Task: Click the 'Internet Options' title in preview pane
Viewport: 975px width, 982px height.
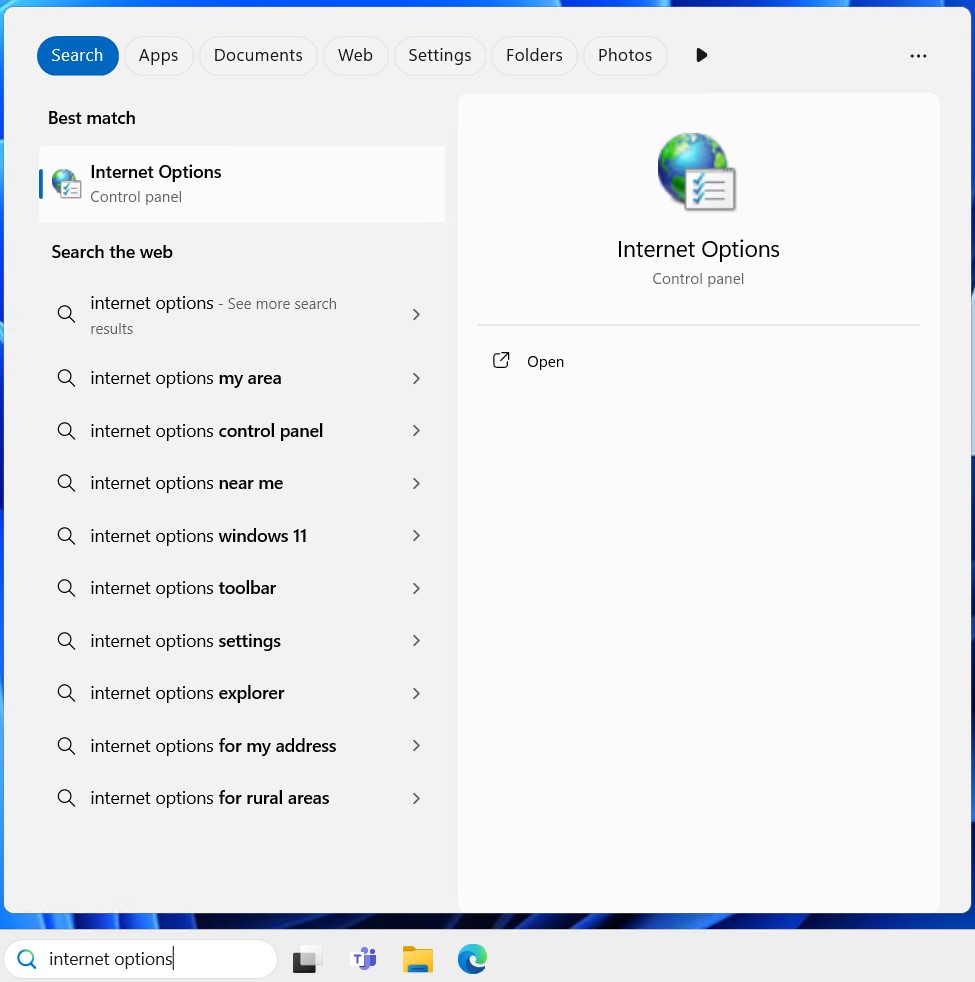Action: pos(698,249)
